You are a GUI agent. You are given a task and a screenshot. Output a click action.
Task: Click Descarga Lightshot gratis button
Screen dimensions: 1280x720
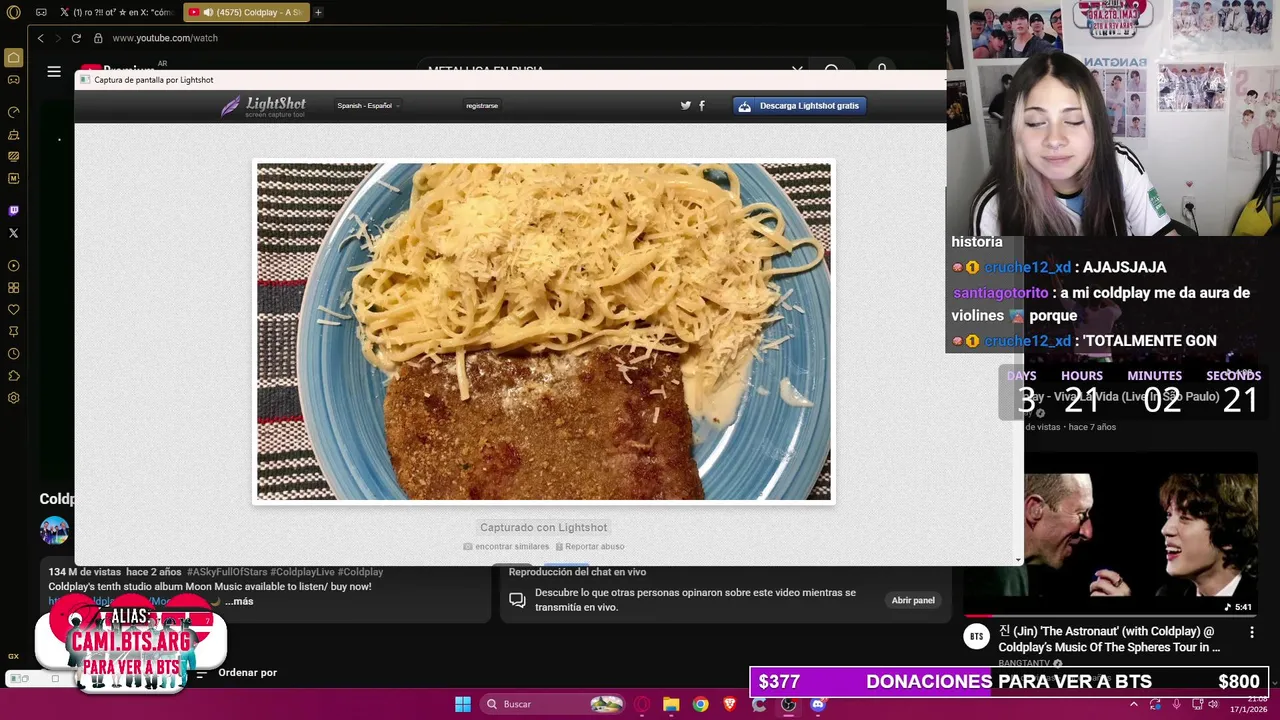point(799,105)
